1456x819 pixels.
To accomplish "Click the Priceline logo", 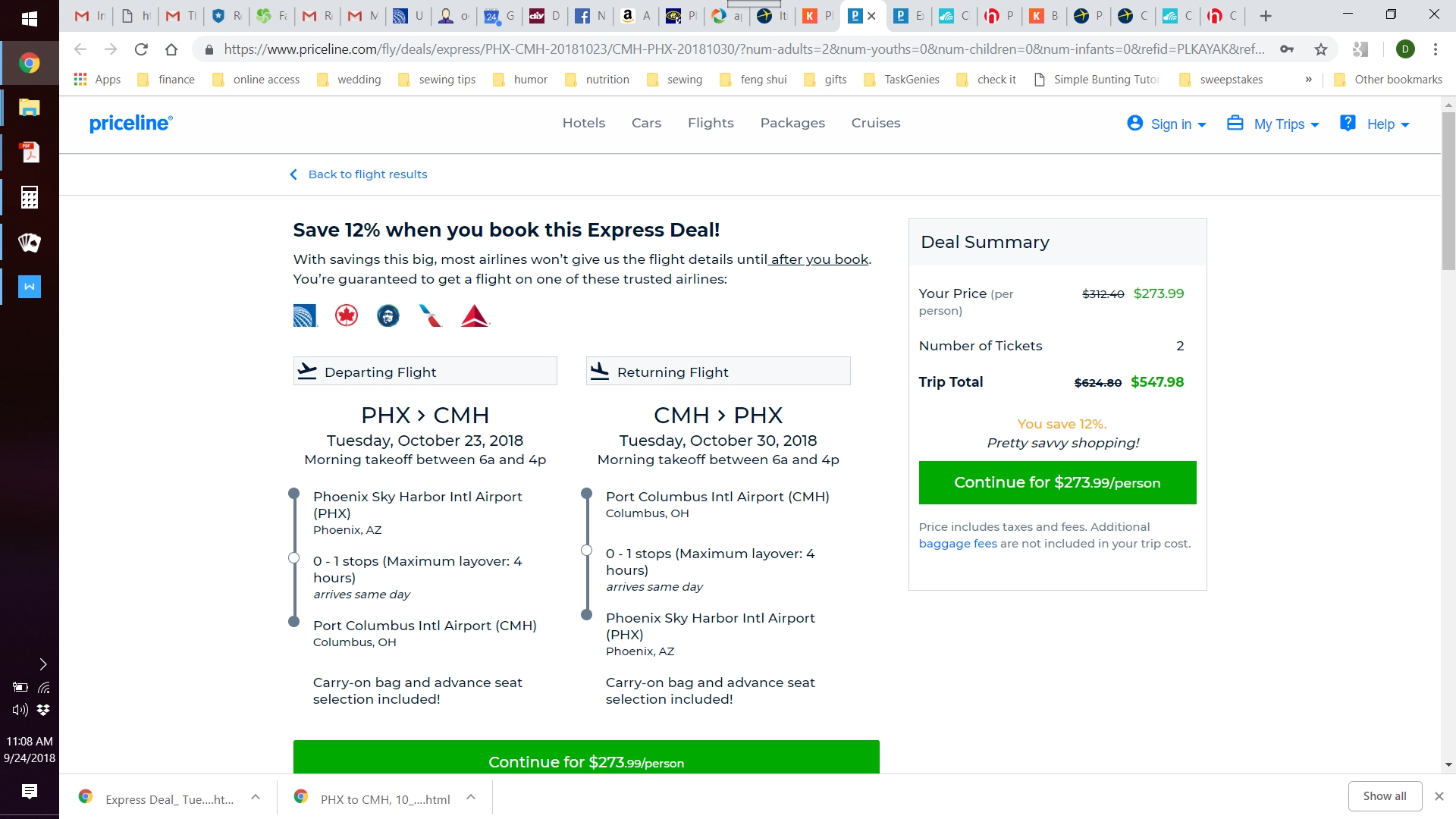I will pos(130,124).
